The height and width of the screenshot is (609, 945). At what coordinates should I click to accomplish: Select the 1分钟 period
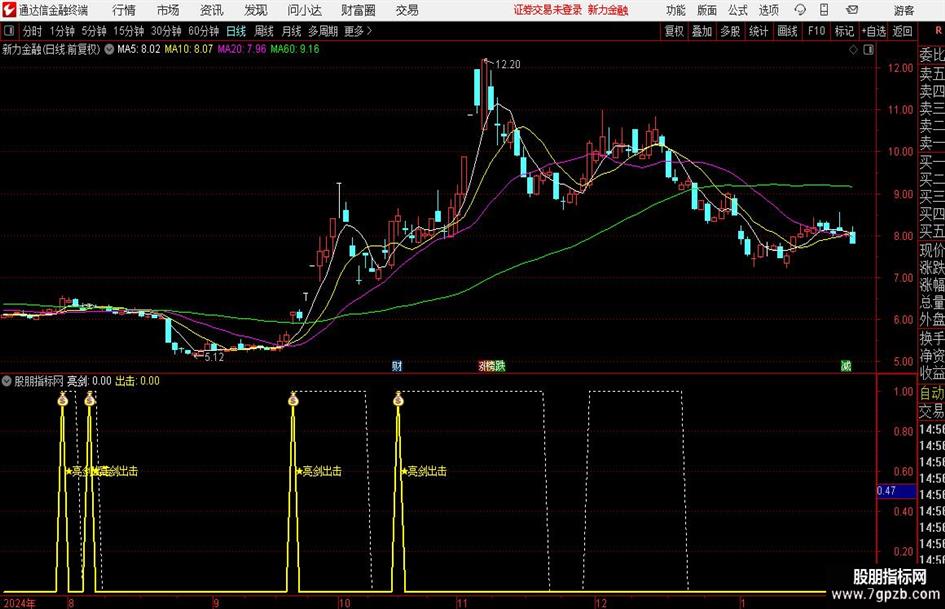(x=61, y=31)
